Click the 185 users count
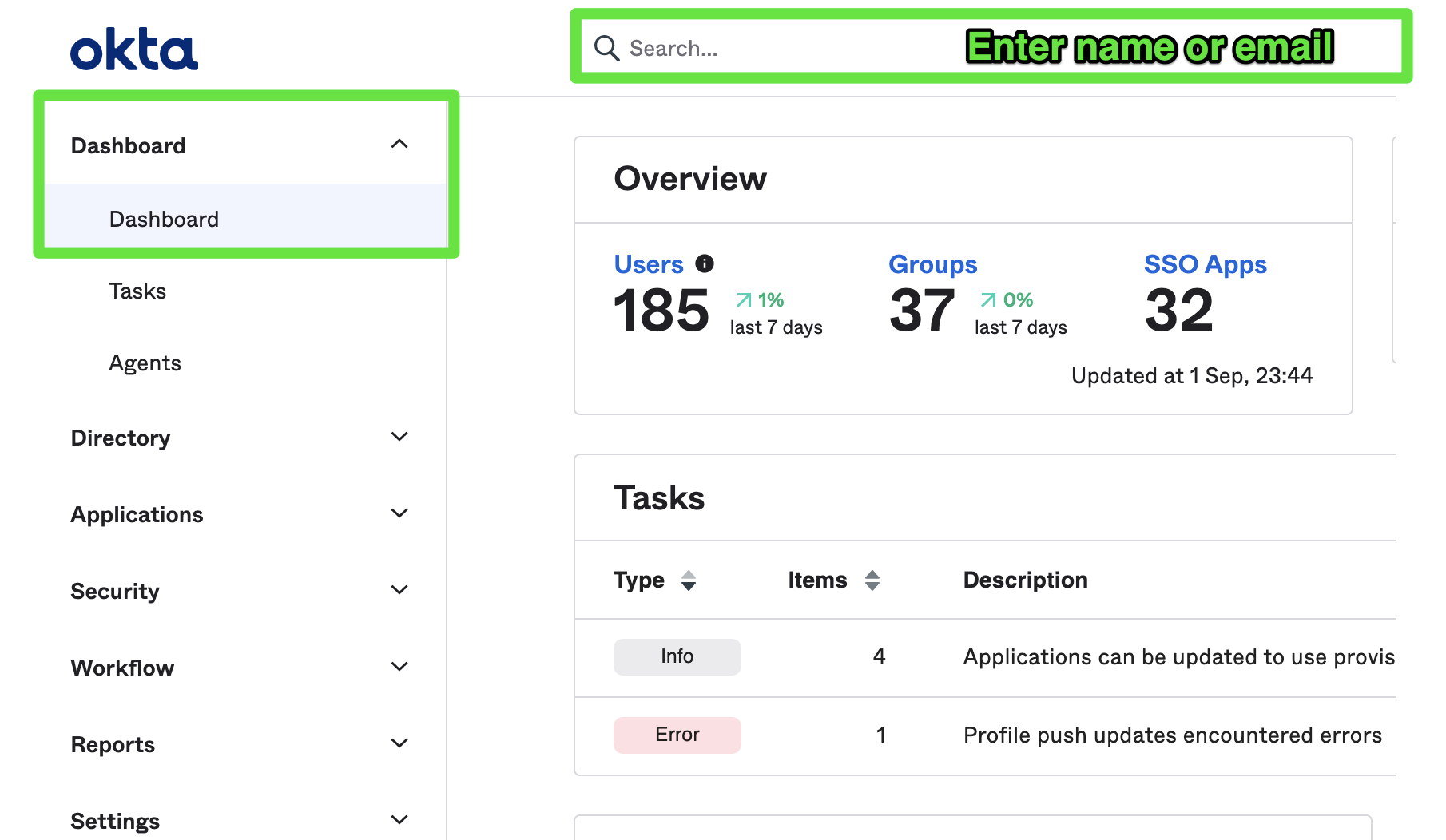The height and width of the screenshot is (840, 1446). pyautogui.click(x=661, y=311)
